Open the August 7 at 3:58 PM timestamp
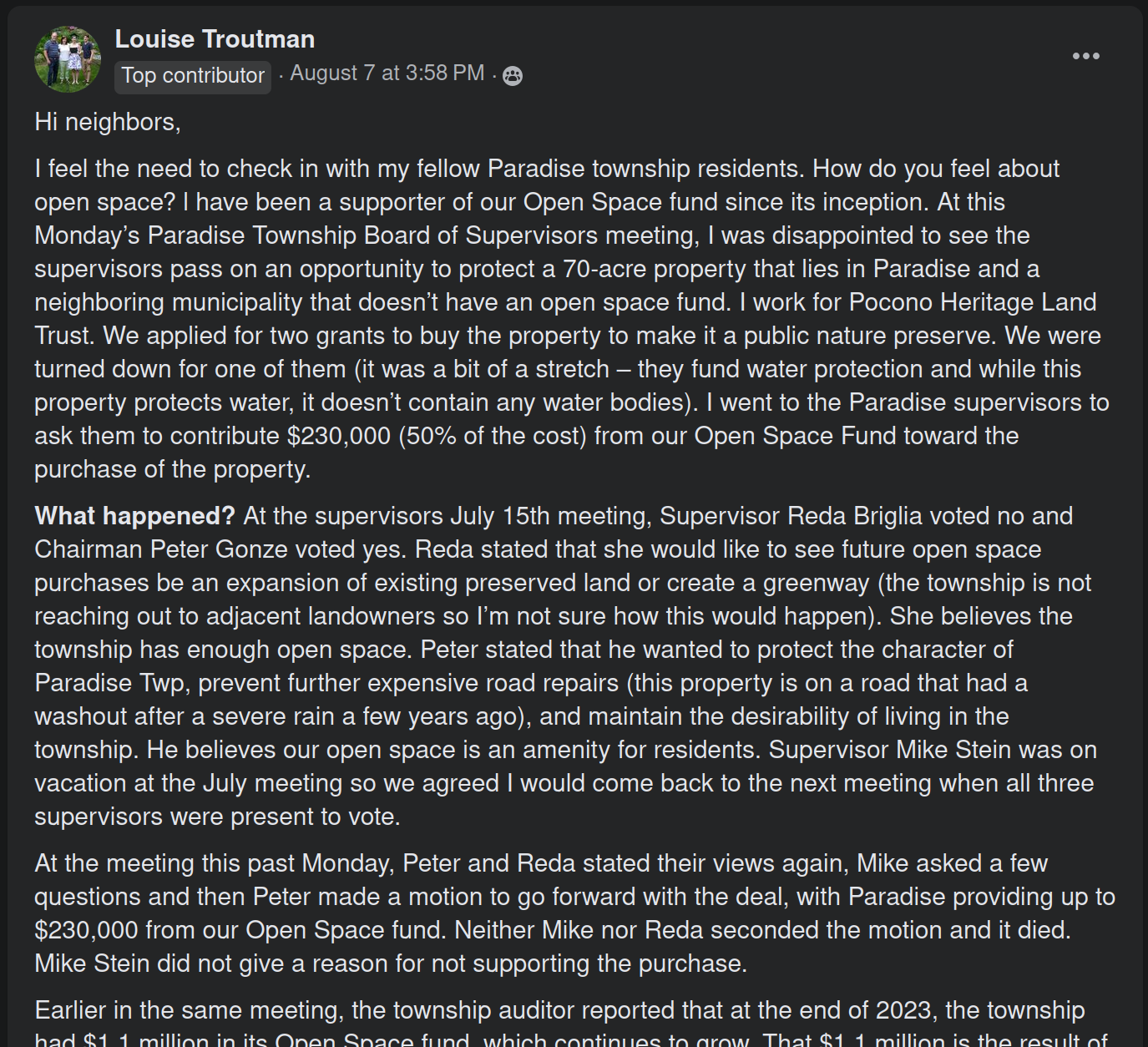1148x1047 pixels. 387,73
